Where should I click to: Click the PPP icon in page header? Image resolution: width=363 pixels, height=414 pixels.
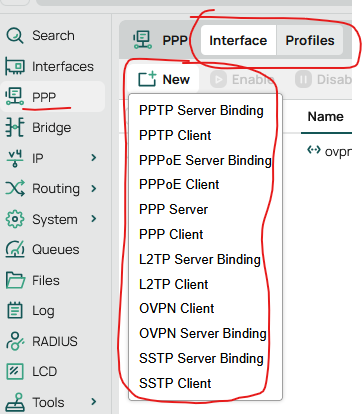143,40
